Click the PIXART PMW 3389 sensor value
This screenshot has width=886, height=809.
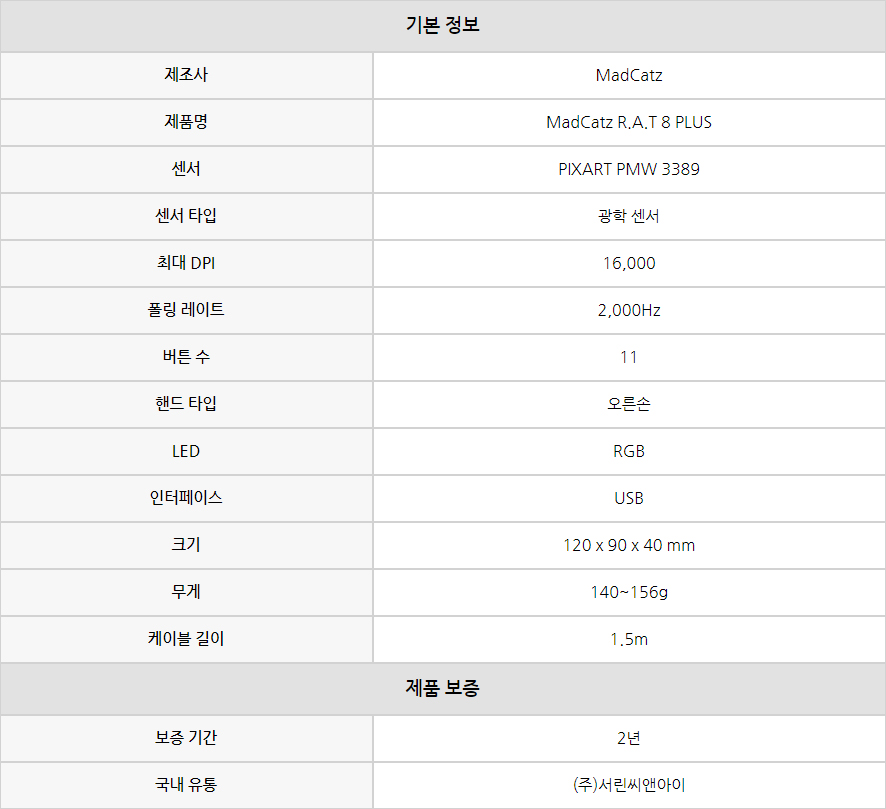coord(629,169)
